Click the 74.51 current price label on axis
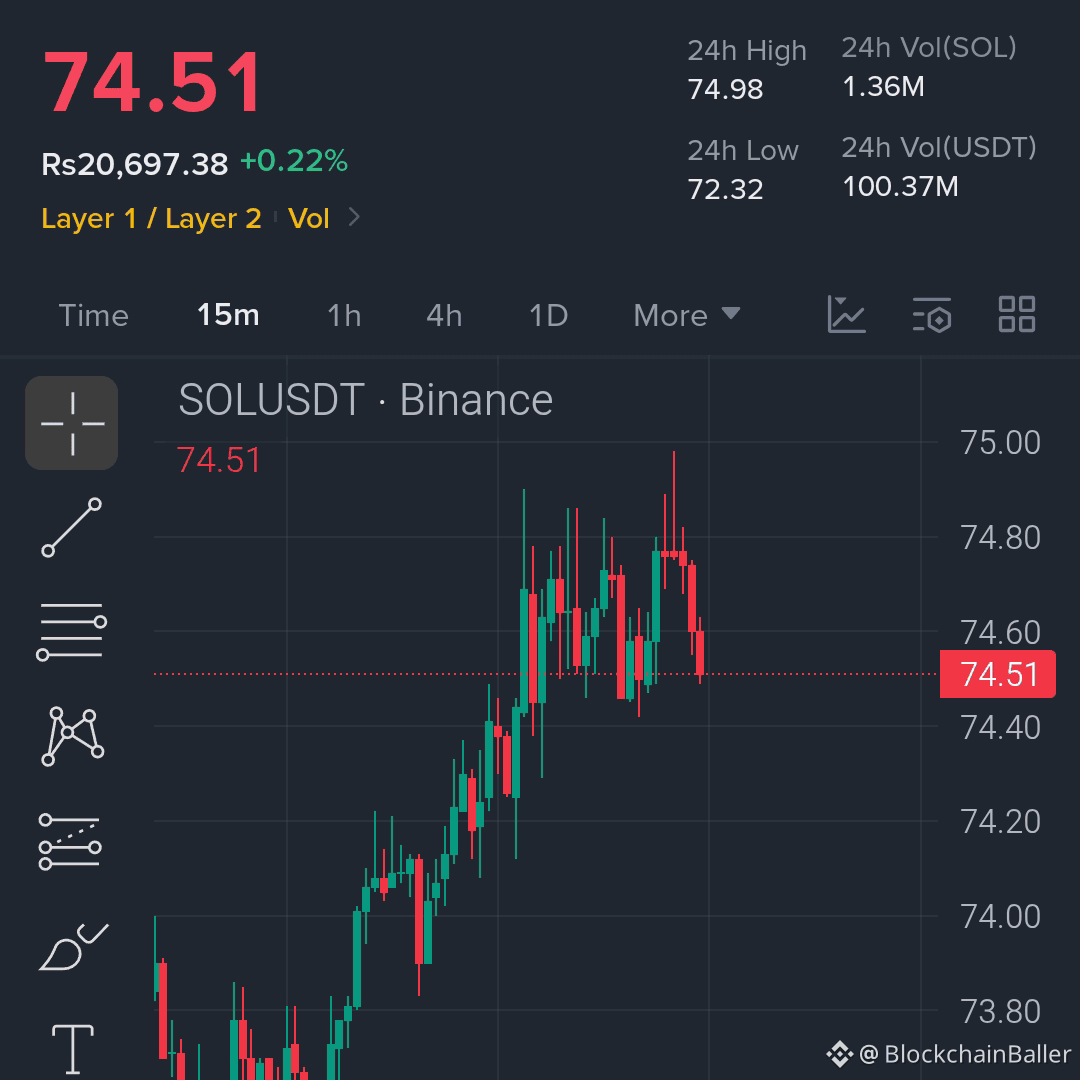The width and height of the screenshot is (1080, 1080). (997, 674)
